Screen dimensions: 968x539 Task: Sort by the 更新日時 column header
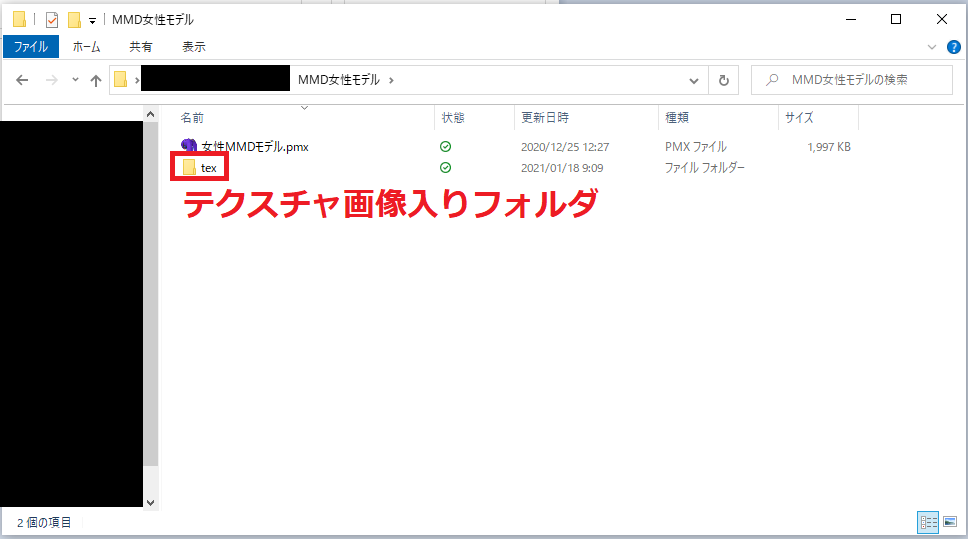[x=545, y=118]
